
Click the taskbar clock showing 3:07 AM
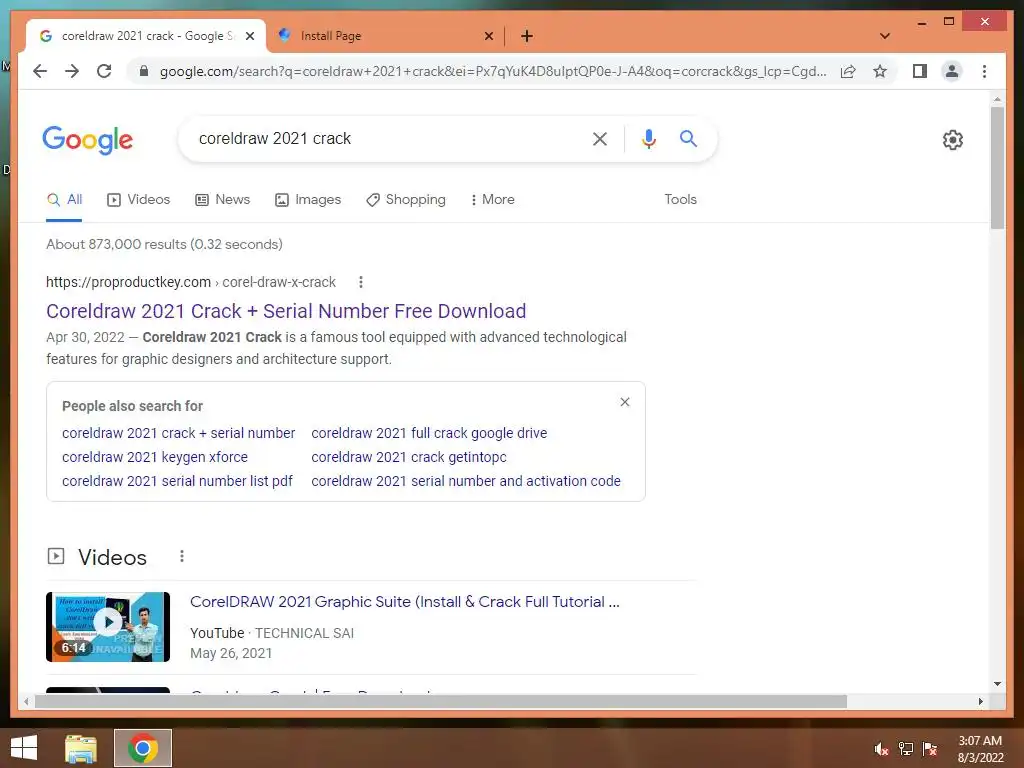point(980,749)
